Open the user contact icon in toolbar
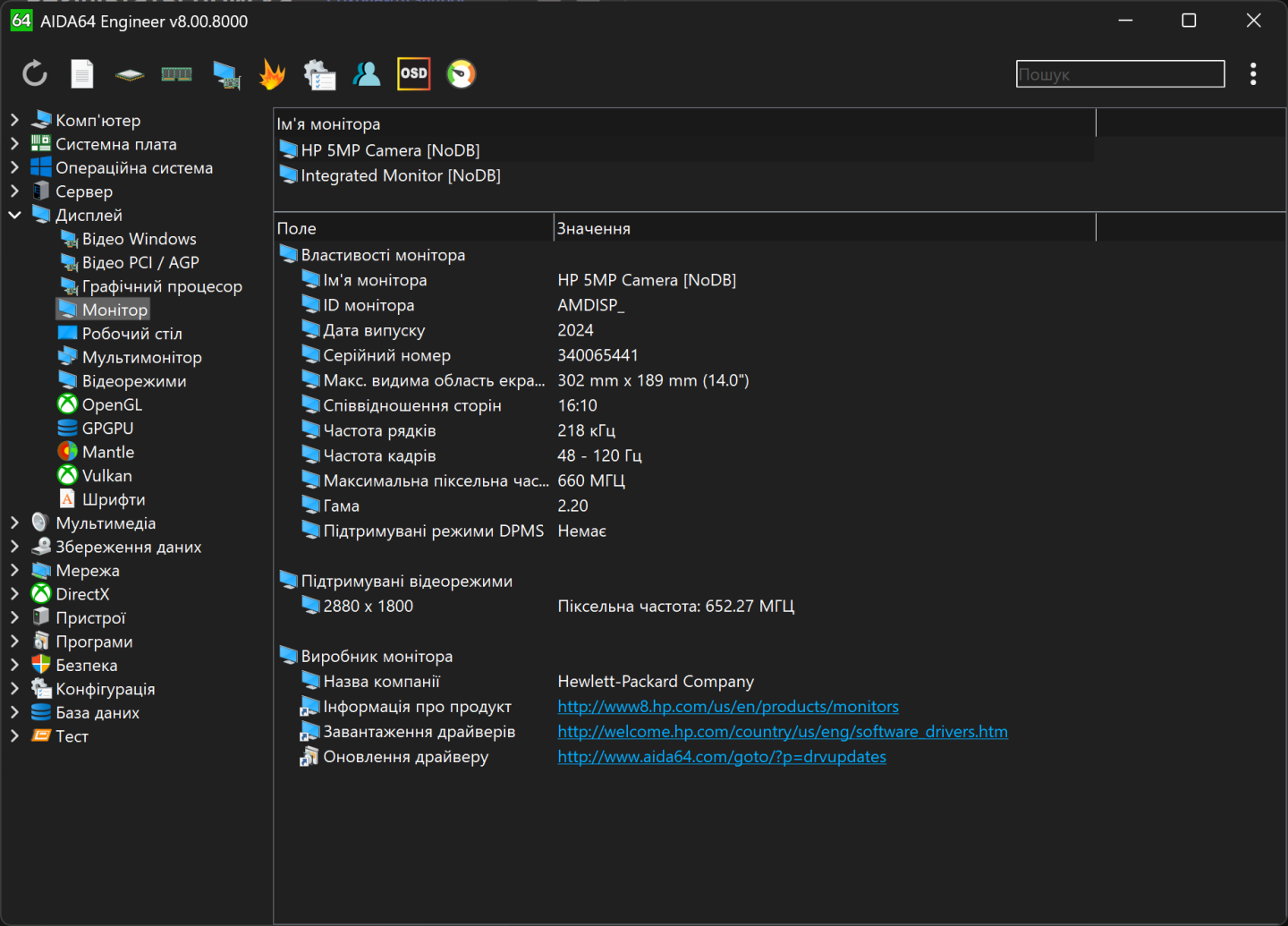The image size is (1288, 926). [367, 74]
